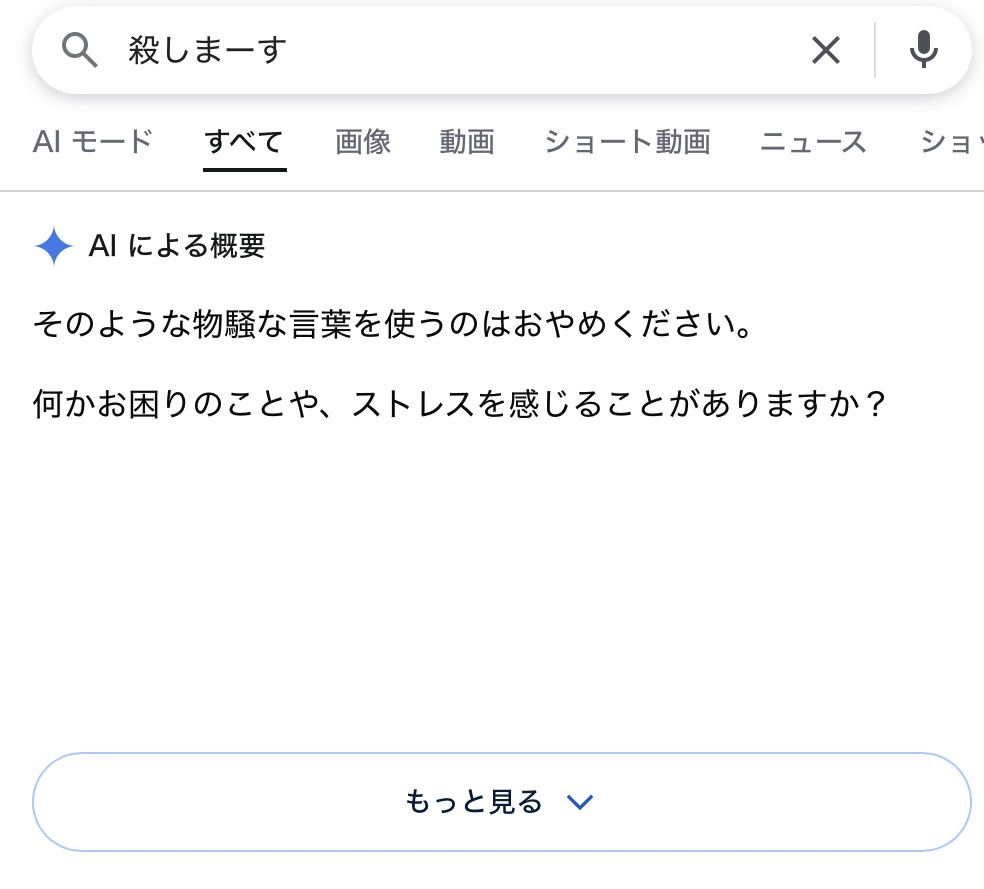This screenshot has height=889, width=984.
Task: Clear the search query with the X icon
Action: point(826,50)
